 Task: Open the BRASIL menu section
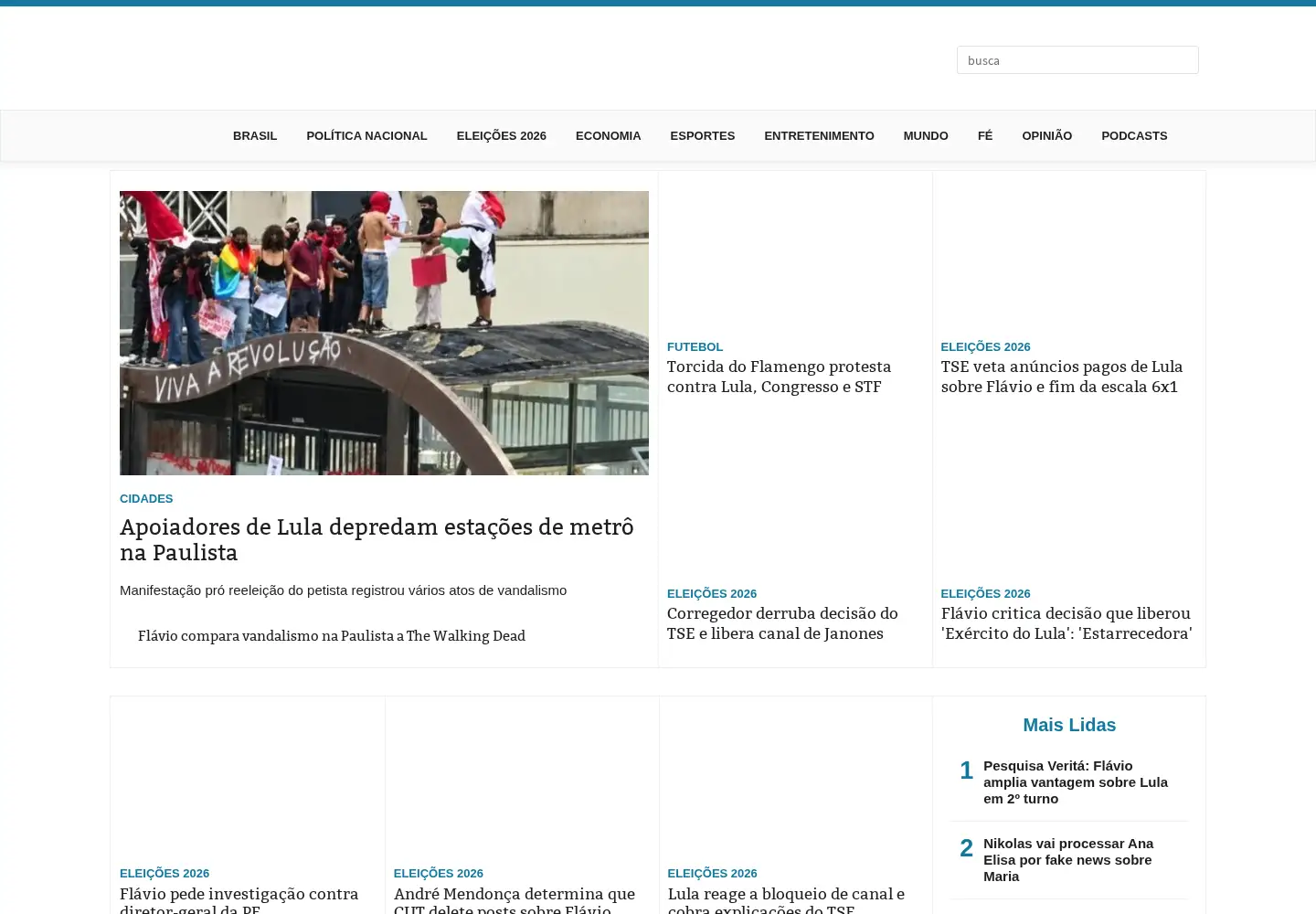[255, 135]
